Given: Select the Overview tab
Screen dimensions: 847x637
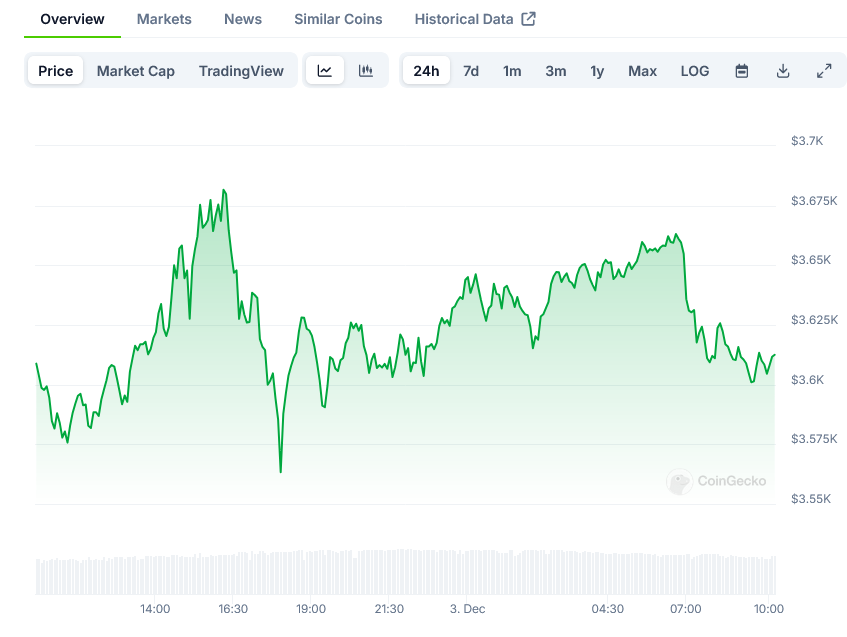Looking at the screenshot, I should pos(72,19).
